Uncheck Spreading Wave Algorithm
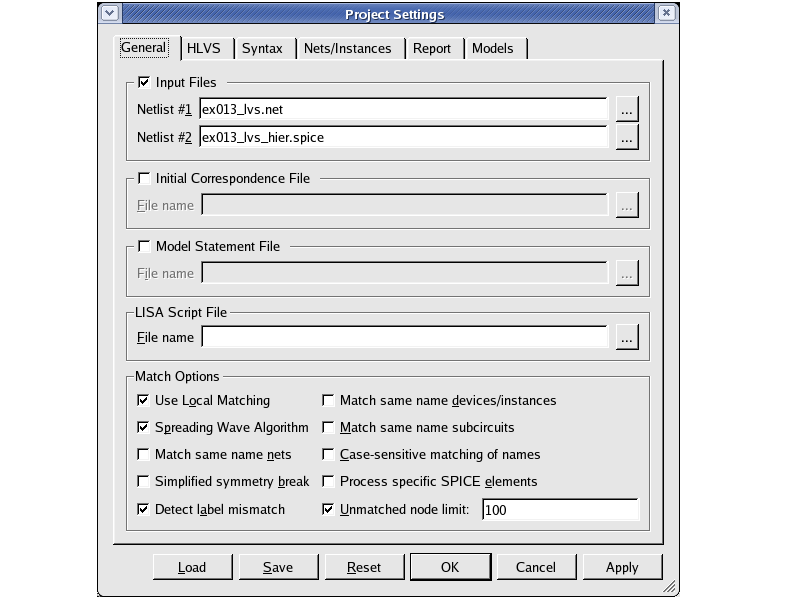Image resolution: width=800 pixels, height=600 pixels. point(144,427)
